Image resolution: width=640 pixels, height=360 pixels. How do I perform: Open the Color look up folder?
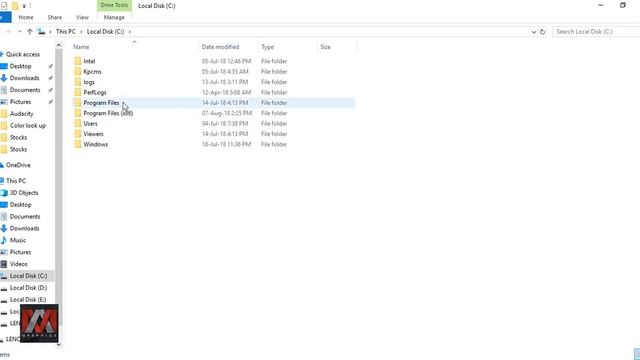tap(28, 126)
